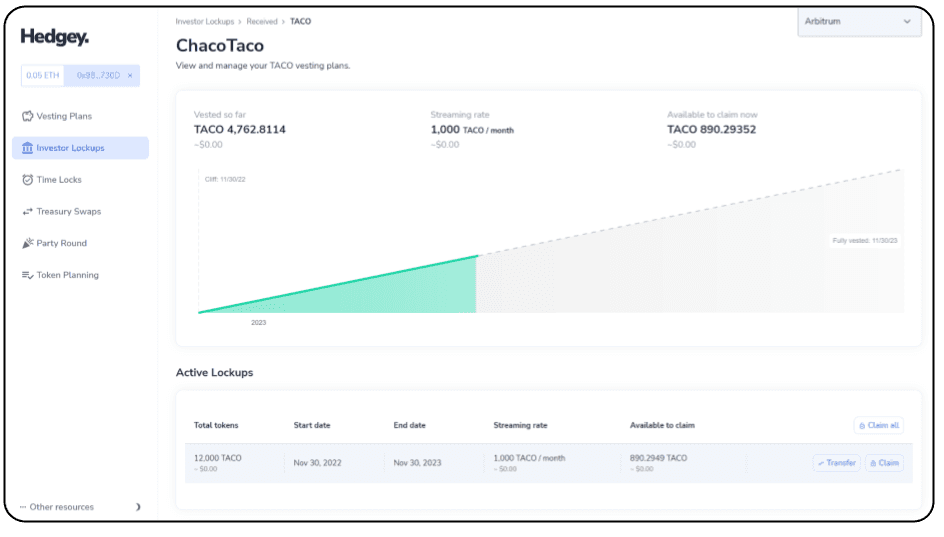Click the End date column header
944x537 pixels.
click(x=409, y=426)
